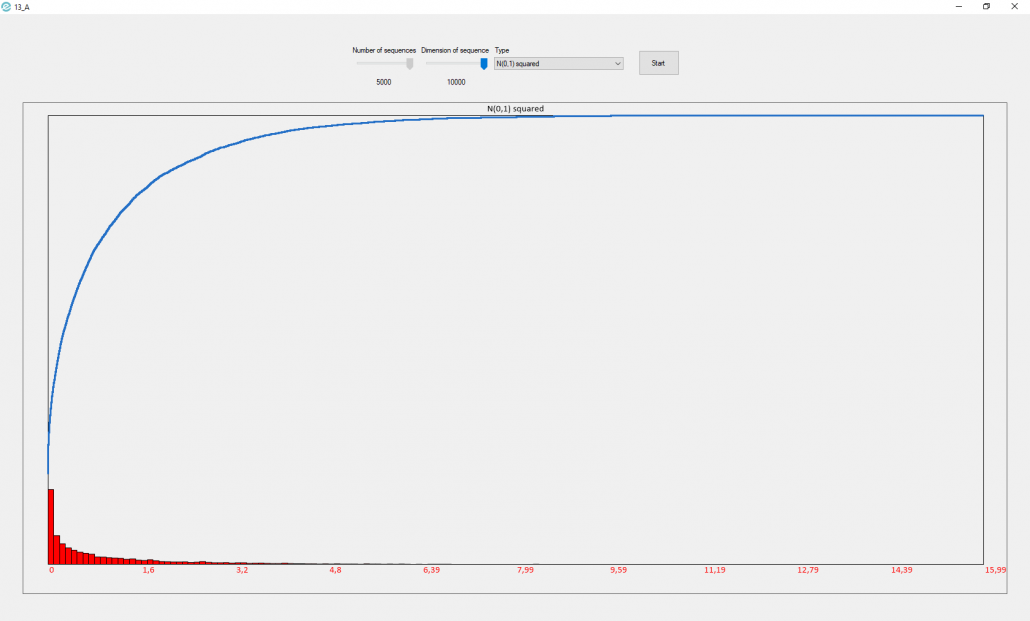
Task: Close the 13_A window
Action: click(1014, 6)
